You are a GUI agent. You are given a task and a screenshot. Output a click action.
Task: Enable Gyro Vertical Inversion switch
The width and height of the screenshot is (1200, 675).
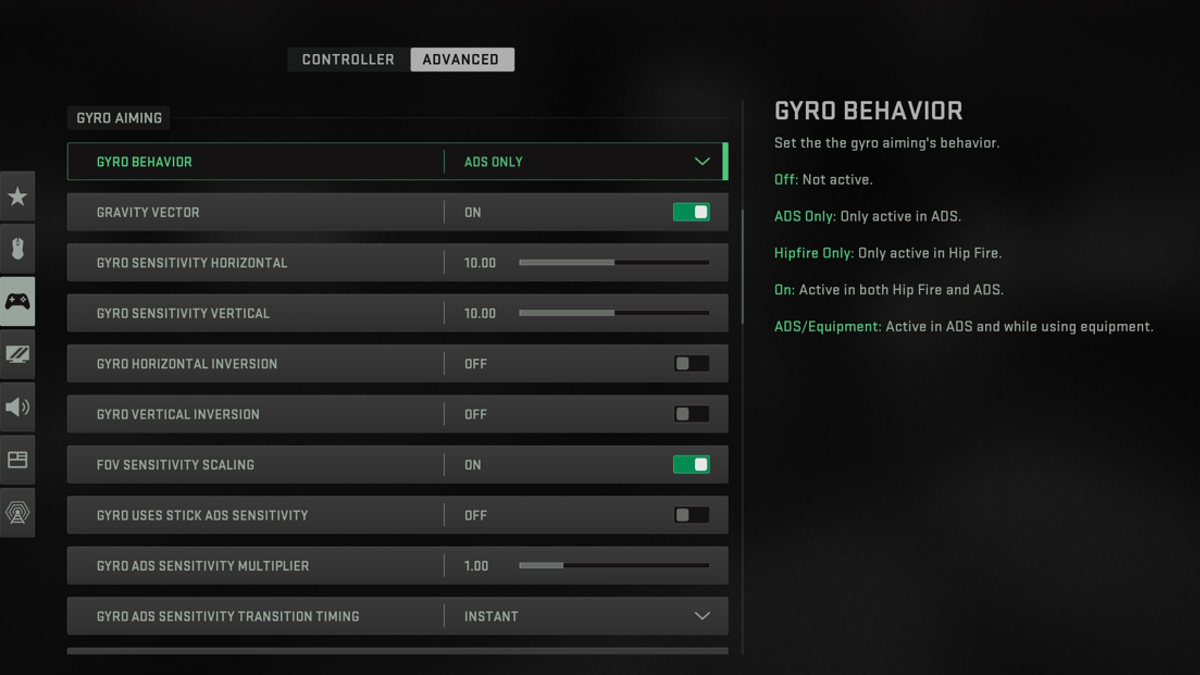[691, 414]
